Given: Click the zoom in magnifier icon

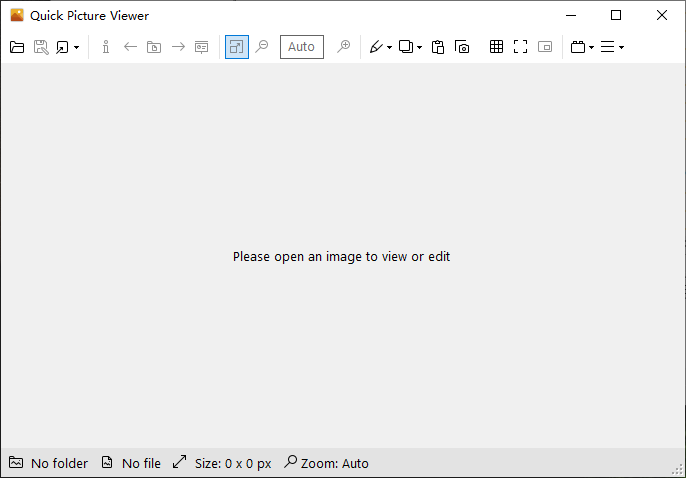Looking at the screenshot, I should tap(344, 47).
